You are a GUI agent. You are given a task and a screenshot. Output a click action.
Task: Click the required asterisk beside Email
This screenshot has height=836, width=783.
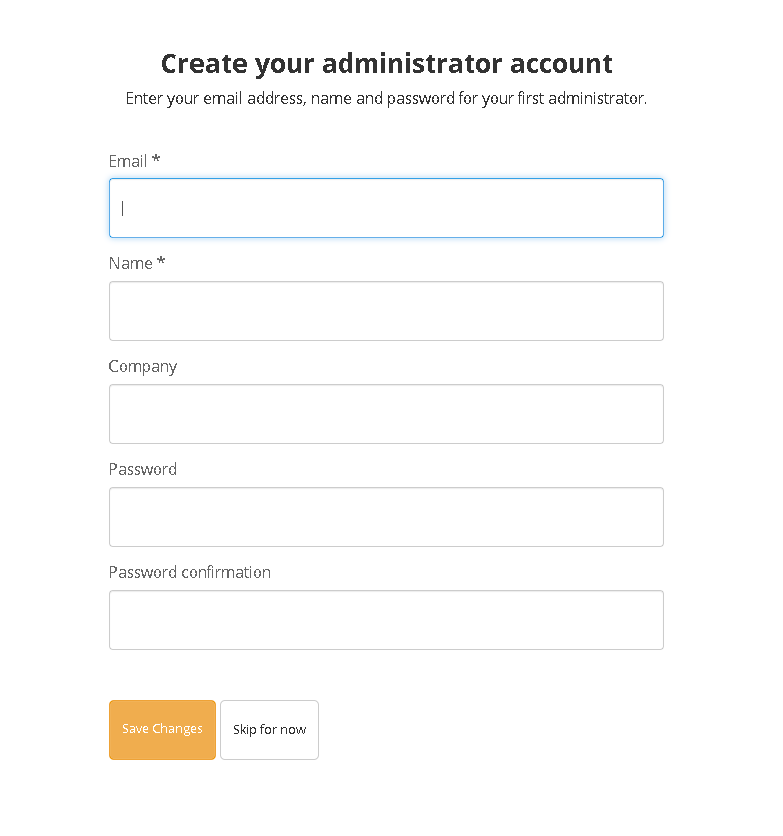coord(156,158)
